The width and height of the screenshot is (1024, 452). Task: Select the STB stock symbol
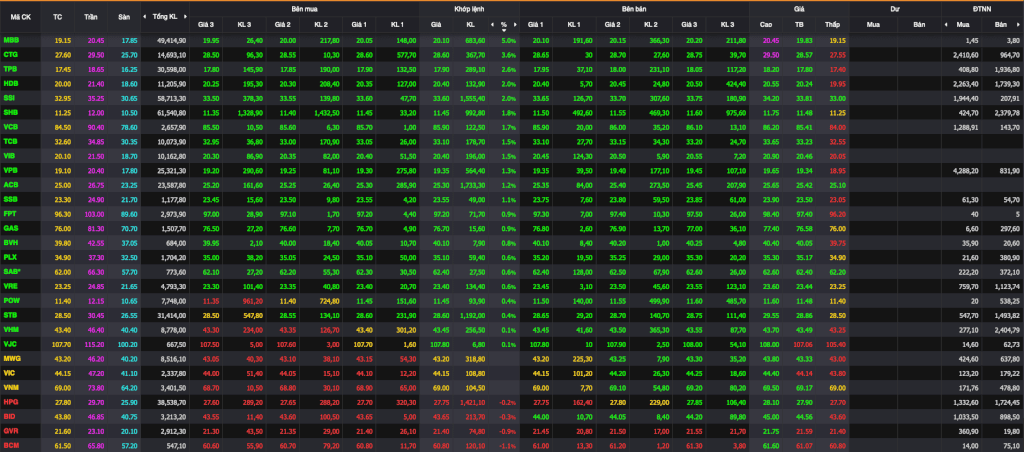pos(10,314)
